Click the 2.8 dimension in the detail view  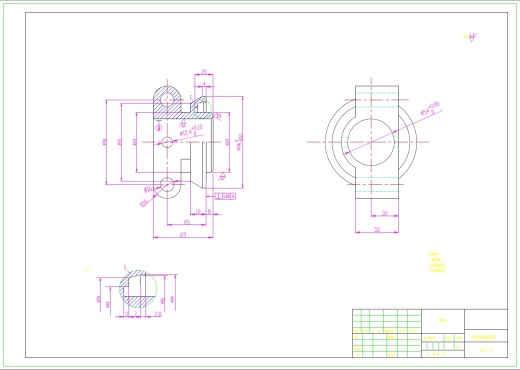(158, 313)
